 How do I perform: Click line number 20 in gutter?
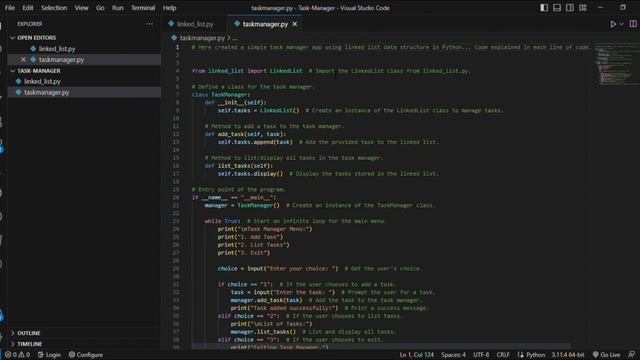tap(176, 197)
